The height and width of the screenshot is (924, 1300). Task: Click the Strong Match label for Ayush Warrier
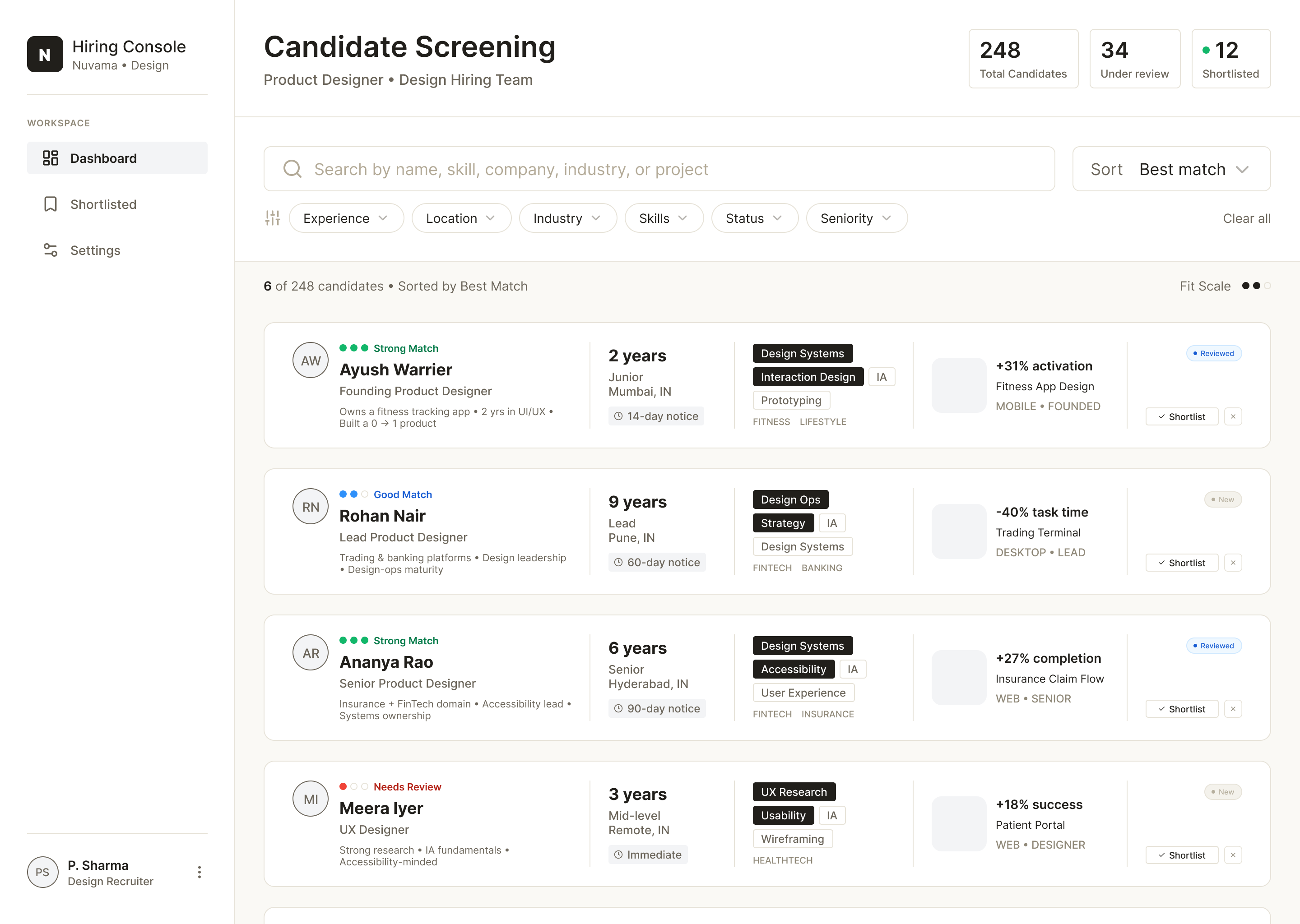pos(406,348)
